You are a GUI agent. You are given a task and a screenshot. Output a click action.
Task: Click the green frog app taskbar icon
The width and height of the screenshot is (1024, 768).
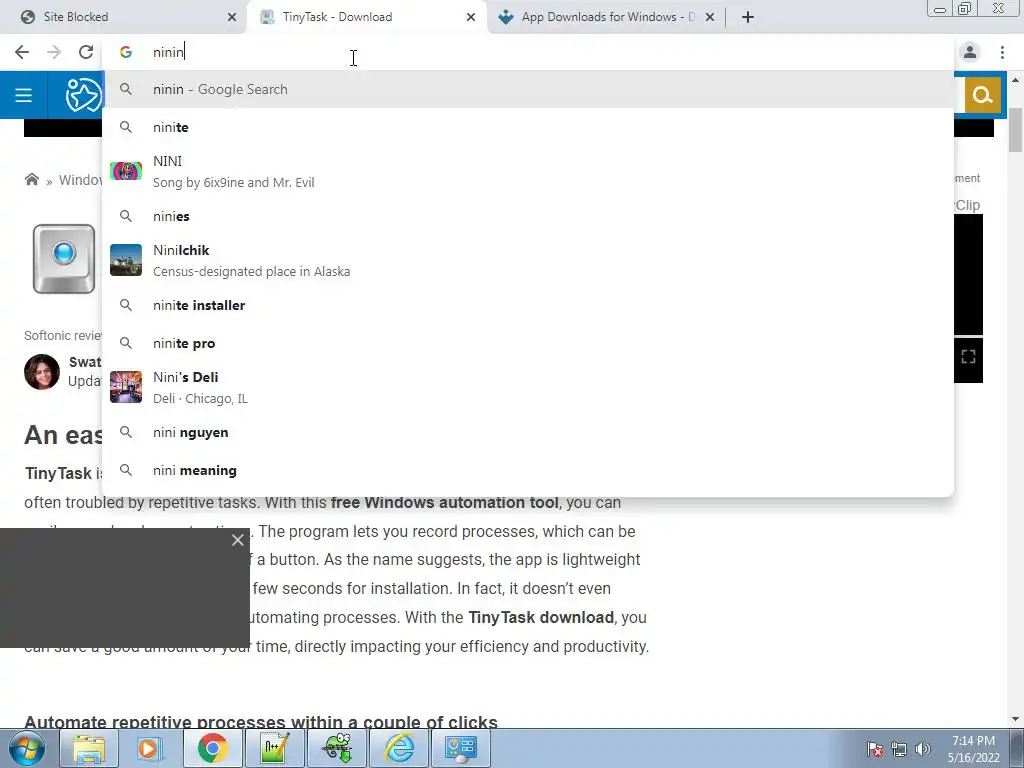[x=336, y=748]
